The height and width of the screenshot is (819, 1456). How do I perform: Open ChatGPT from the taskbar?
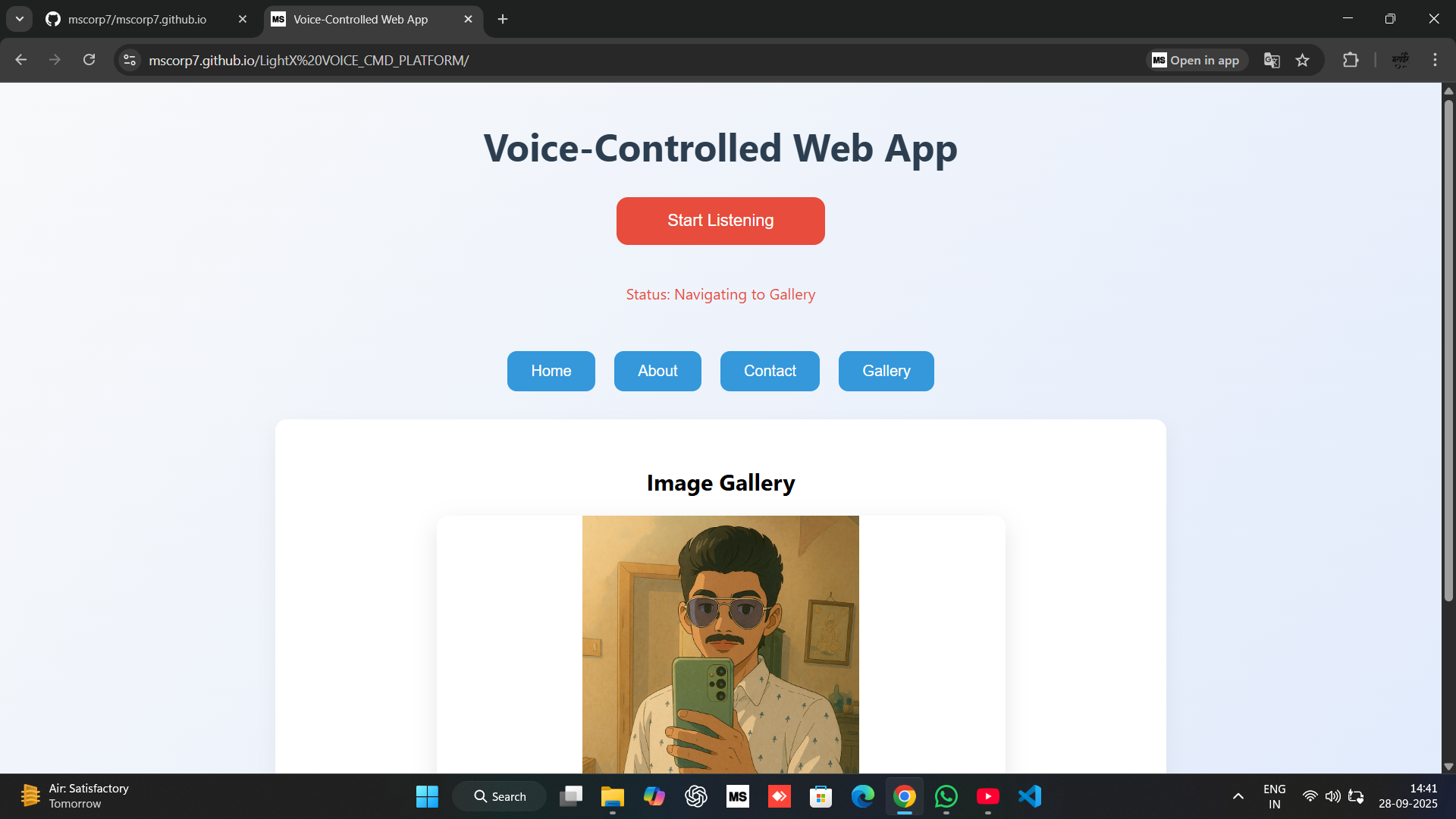[695, 795]
